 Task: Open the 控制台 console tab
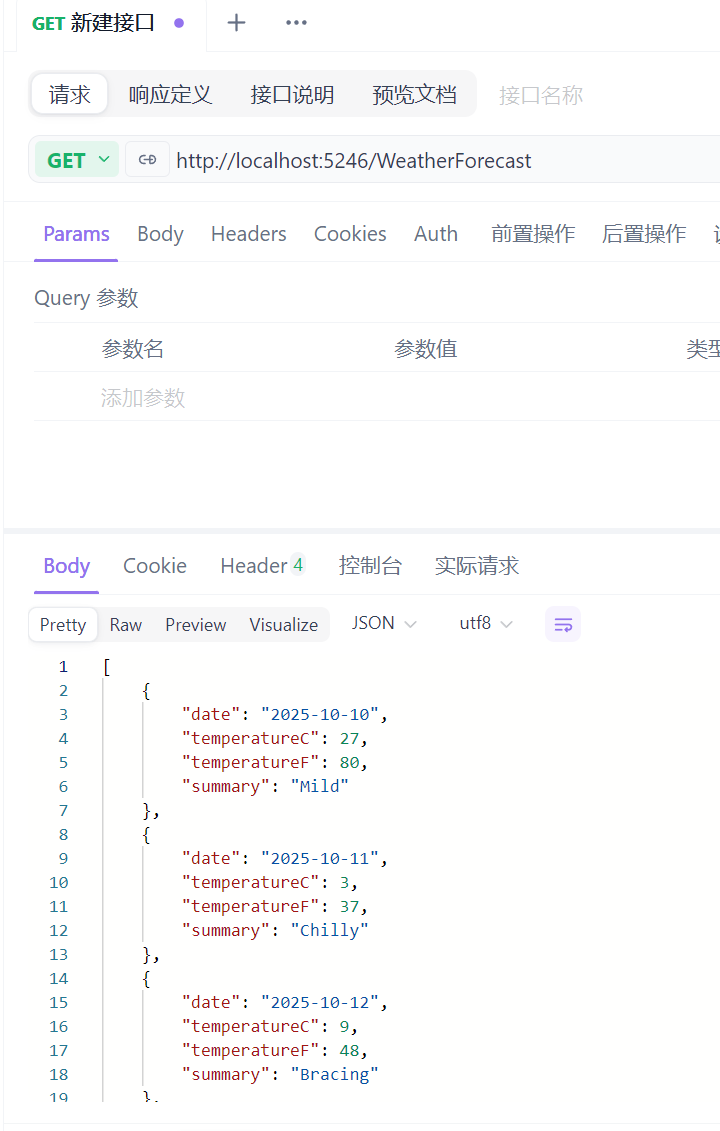370,566
